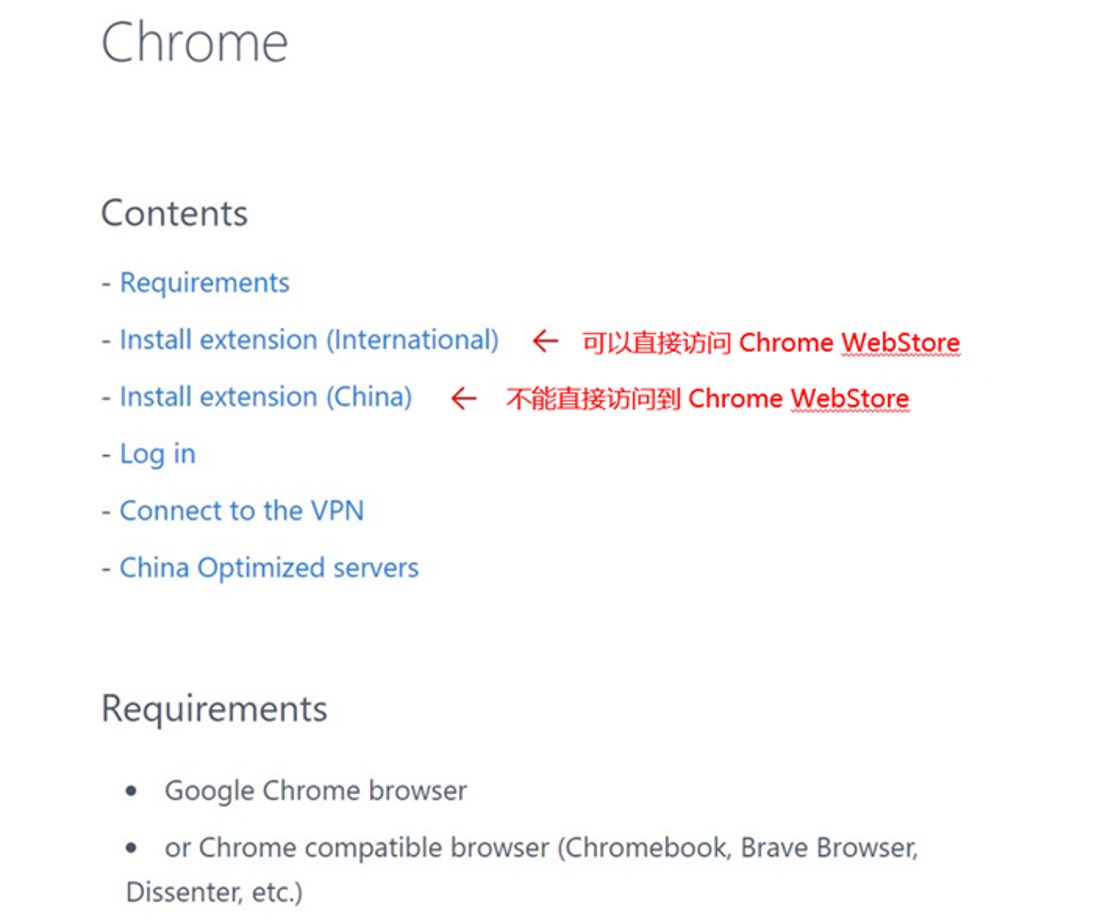Click the 'Google Chrome browser' list text
The width and height of the screenshot is (1108, 919).
pyautogui.click(x=316, y=791)
